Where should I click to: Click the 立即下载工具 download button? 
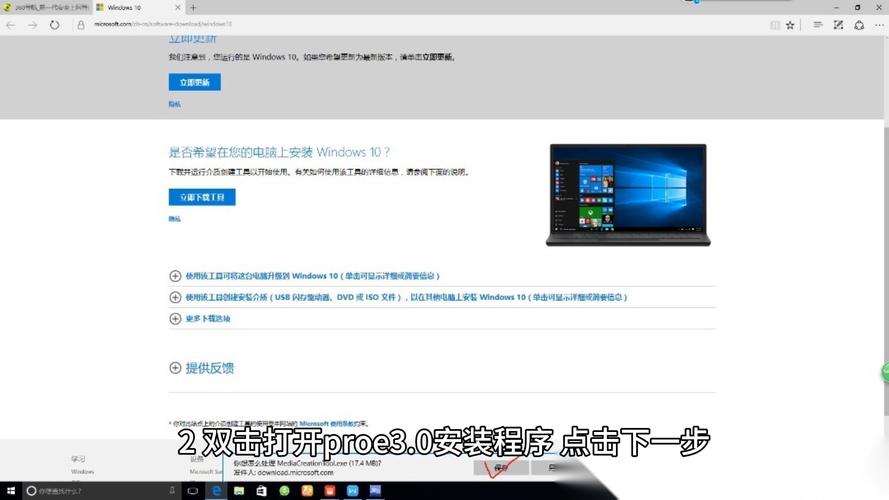click(x=201, y=197)
